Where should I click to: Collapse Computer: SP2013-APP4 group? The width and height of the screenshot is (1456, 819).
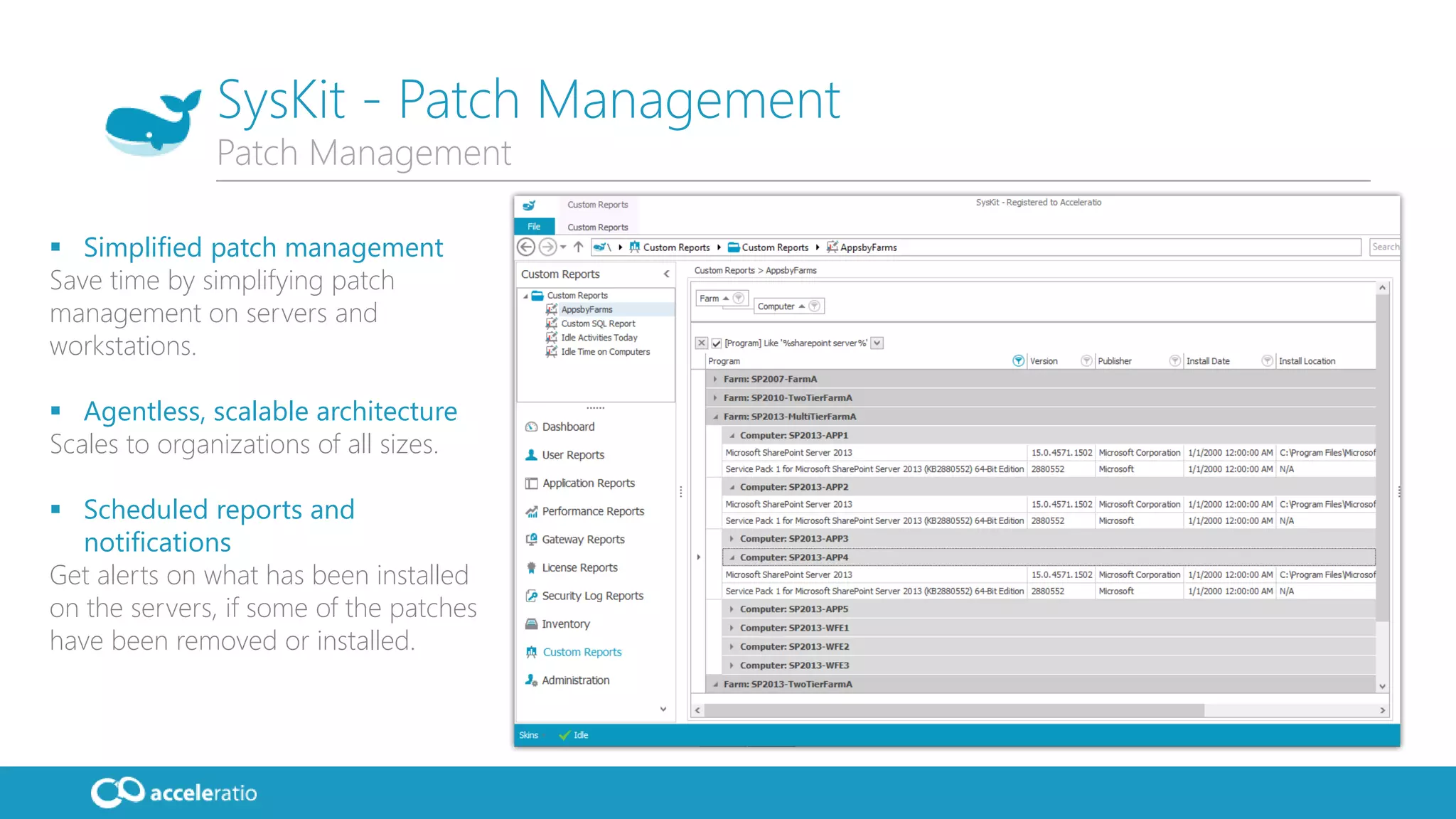pos(732,557)
